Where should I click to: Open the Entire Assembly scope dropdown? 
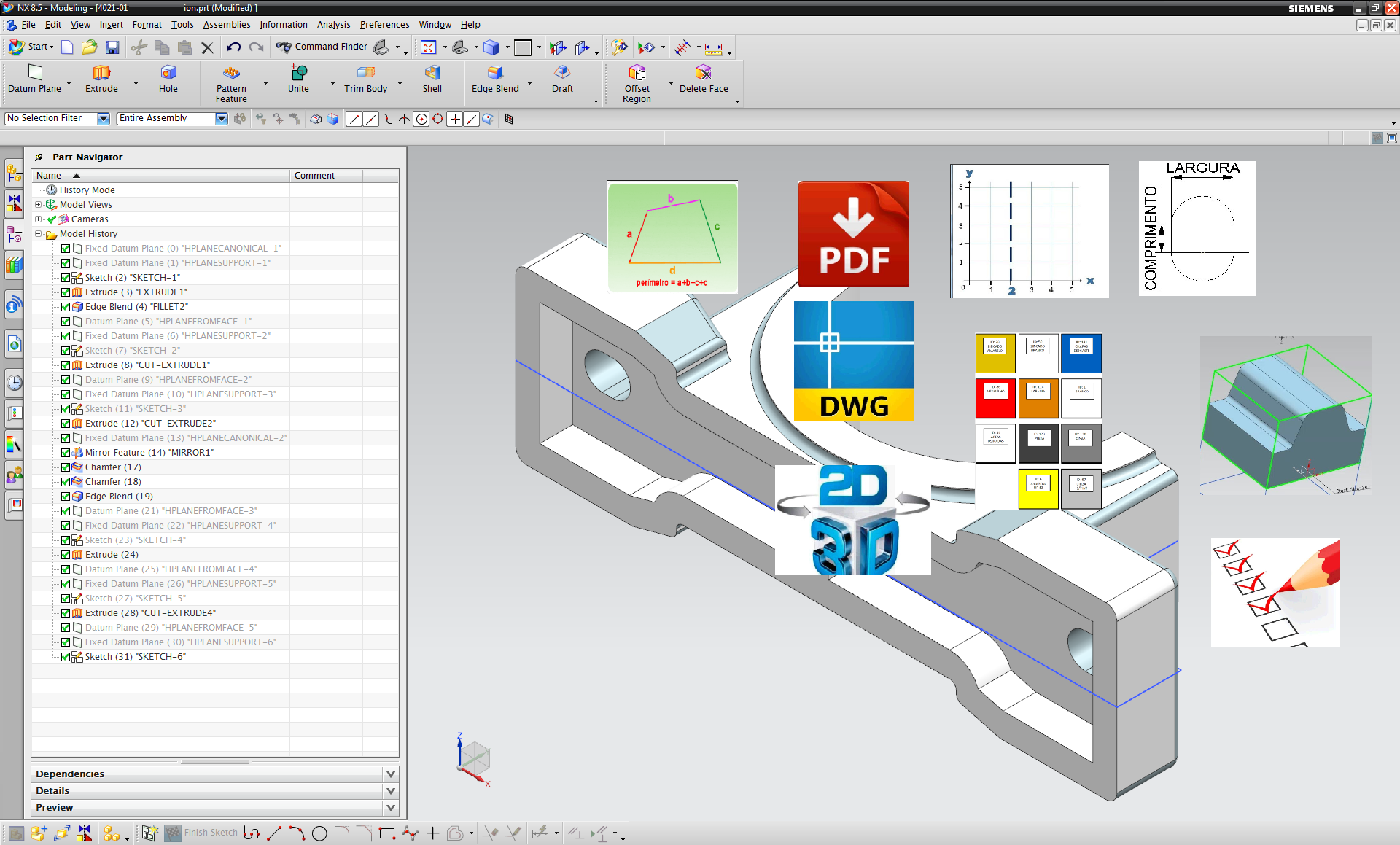(221, 118)
